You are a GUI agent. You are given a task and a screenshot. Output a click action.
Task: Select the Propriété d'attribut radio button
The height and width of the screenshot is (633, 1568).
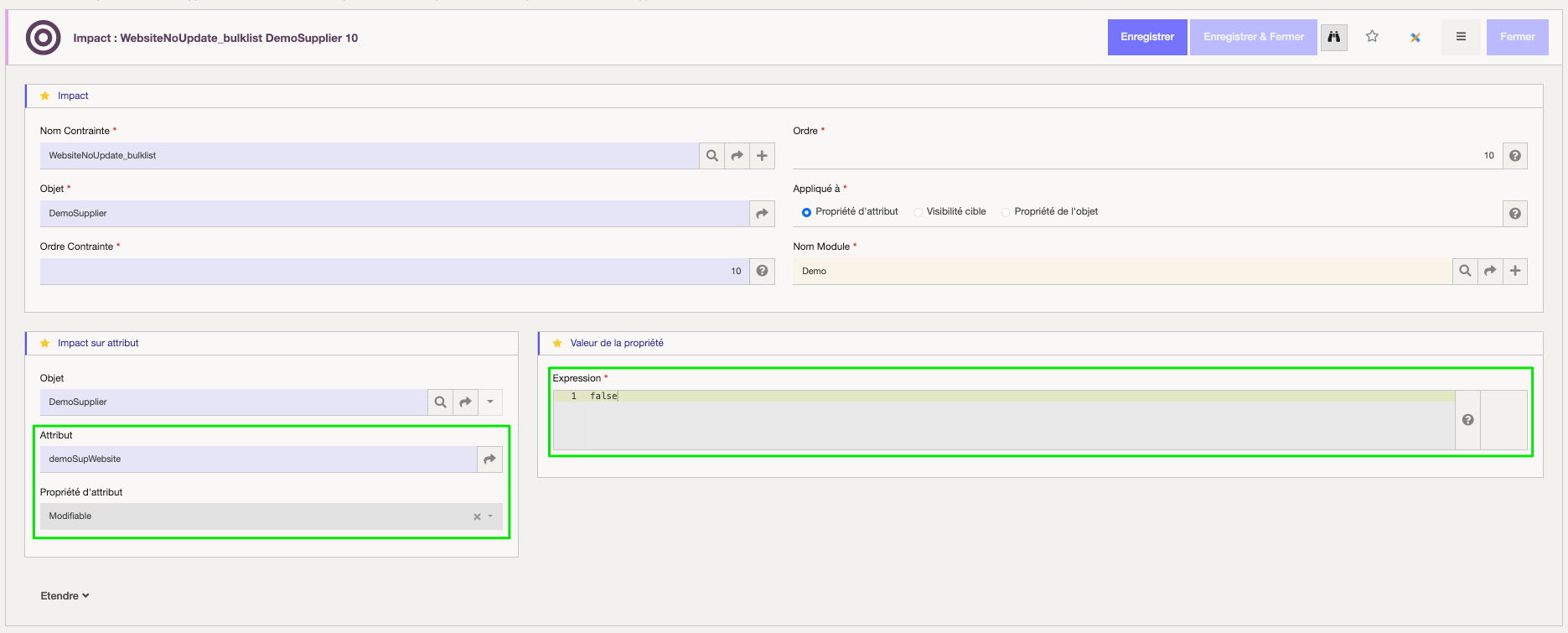click(806, 213)
